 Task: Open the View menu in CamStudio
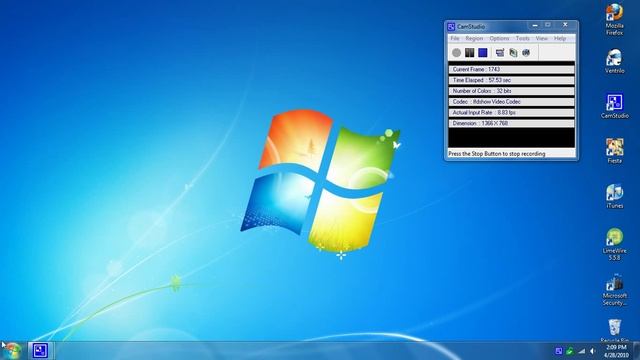pos(542,38)
